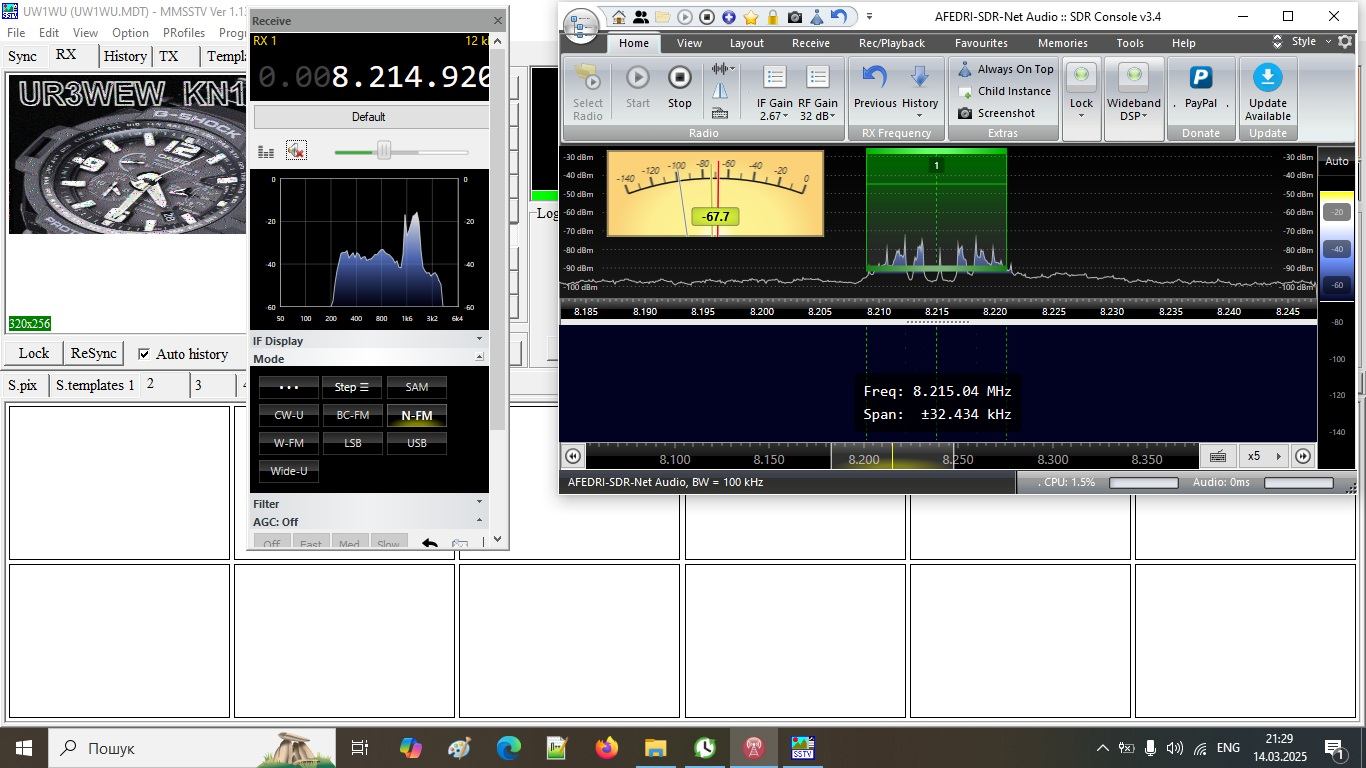Toggle the Auto history checkbox
The width and height of the screenshot is (1366, 768).
click(x=144, y=354)
